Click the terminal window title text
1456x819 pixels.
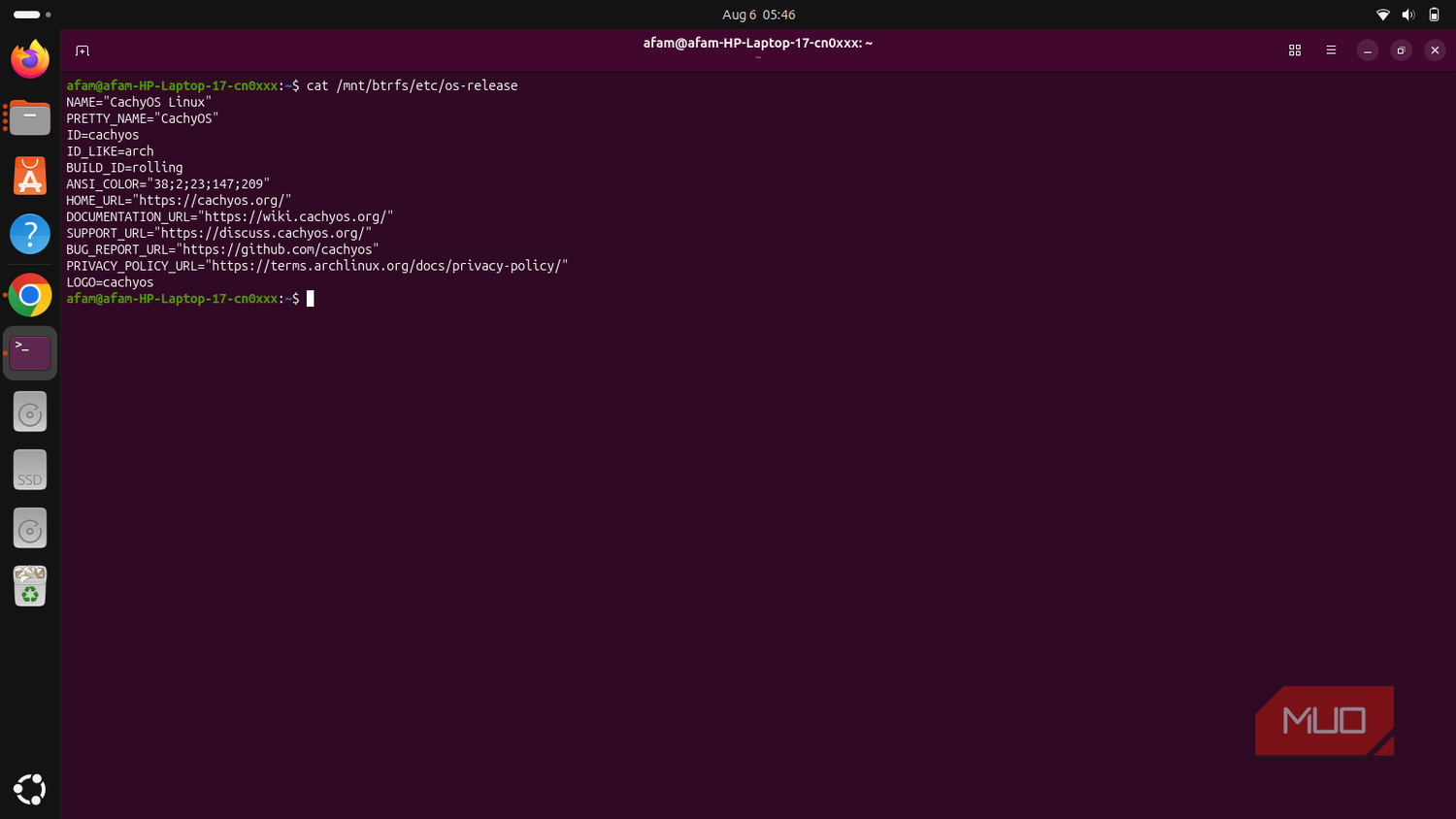pyautogui.click(x=758, y=43)
